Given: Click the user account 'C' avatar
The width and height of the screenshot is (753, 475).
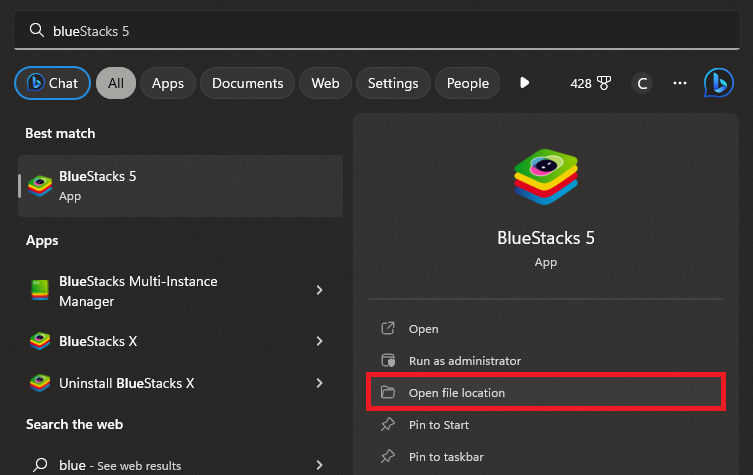Looking at the screenshot, I should (x=642, y=83).
